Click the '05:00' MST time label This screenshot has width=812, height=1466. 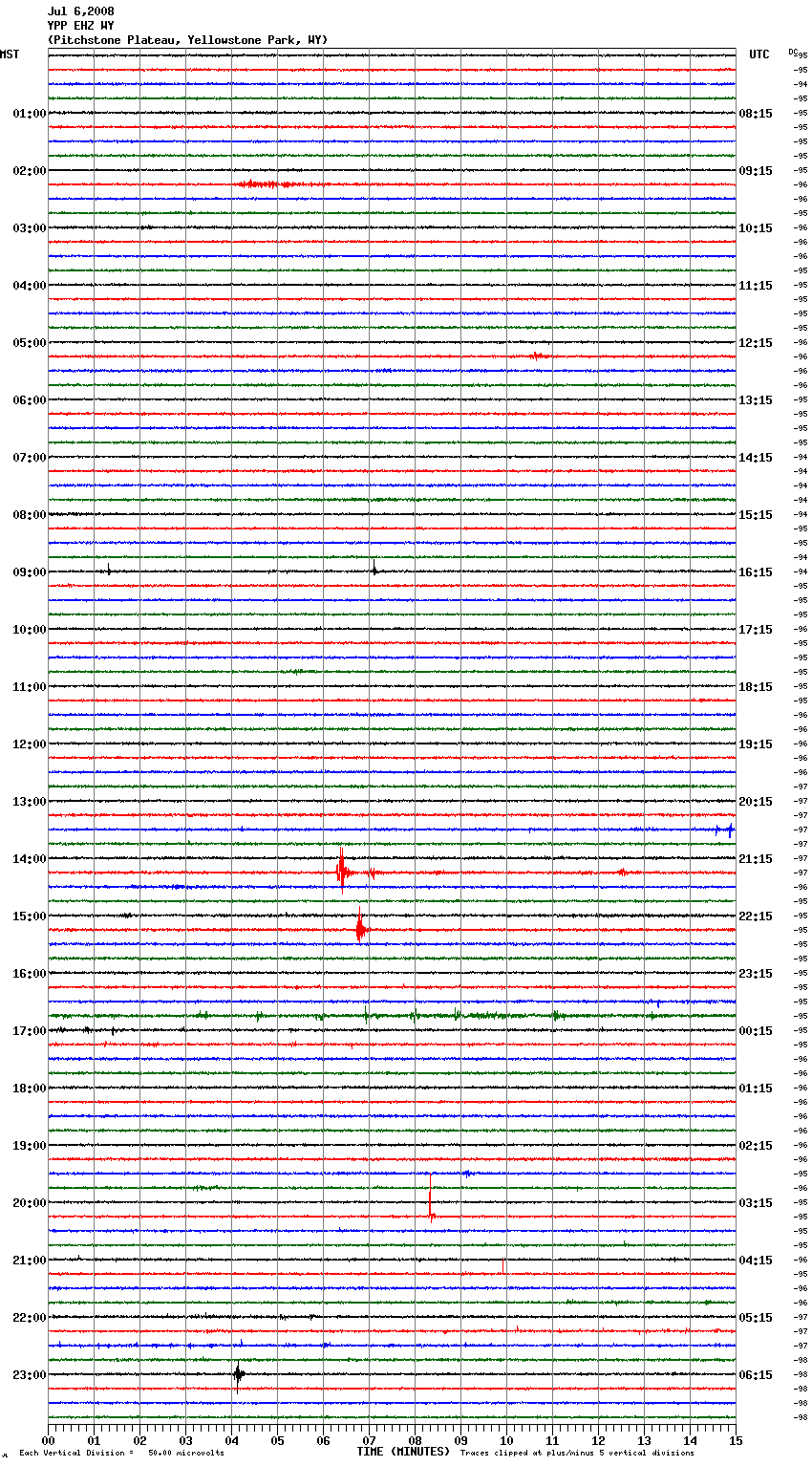[30, 343]
